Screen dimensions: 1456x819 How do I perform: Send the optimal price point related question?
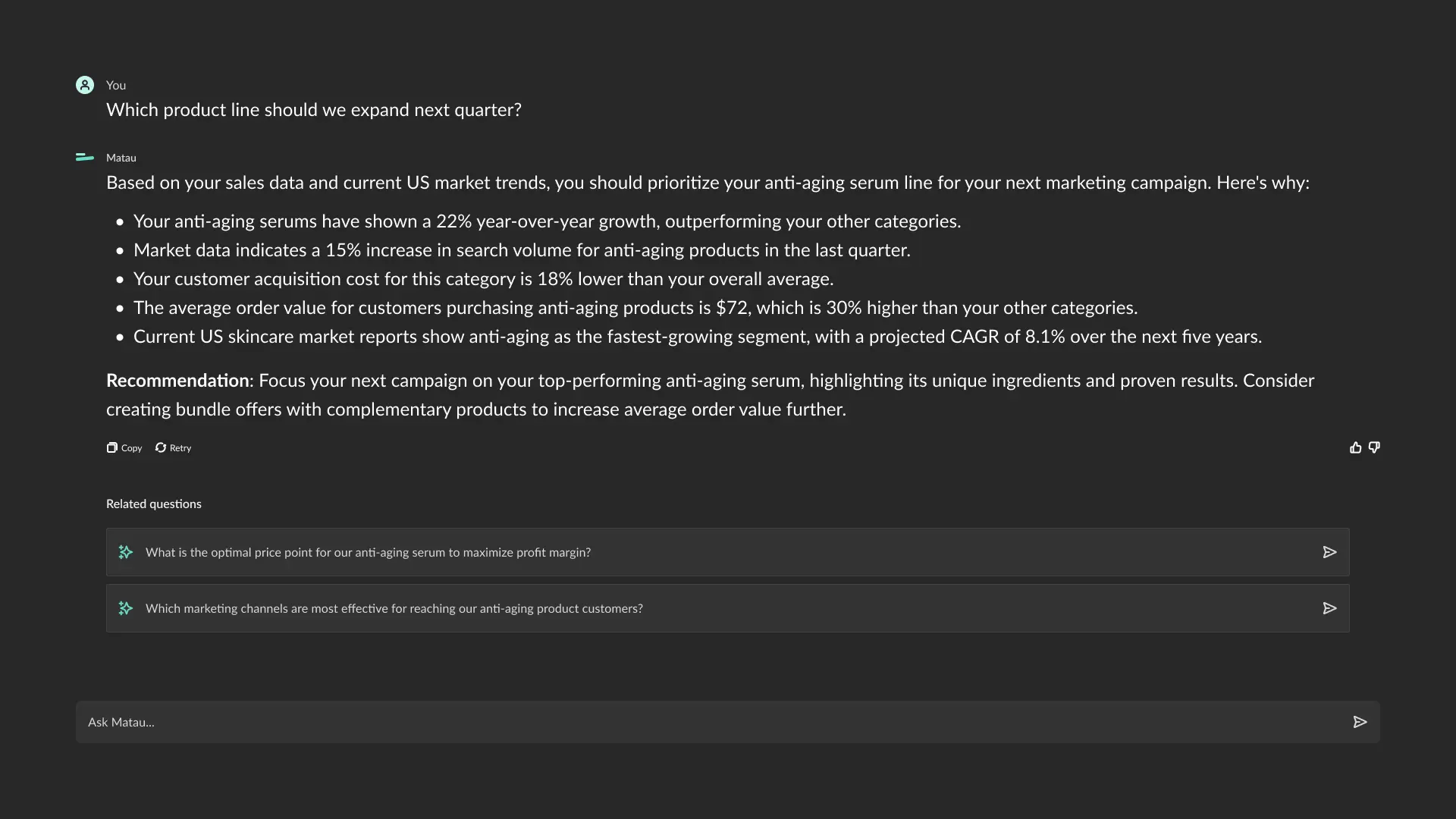tap(1329, 552)
